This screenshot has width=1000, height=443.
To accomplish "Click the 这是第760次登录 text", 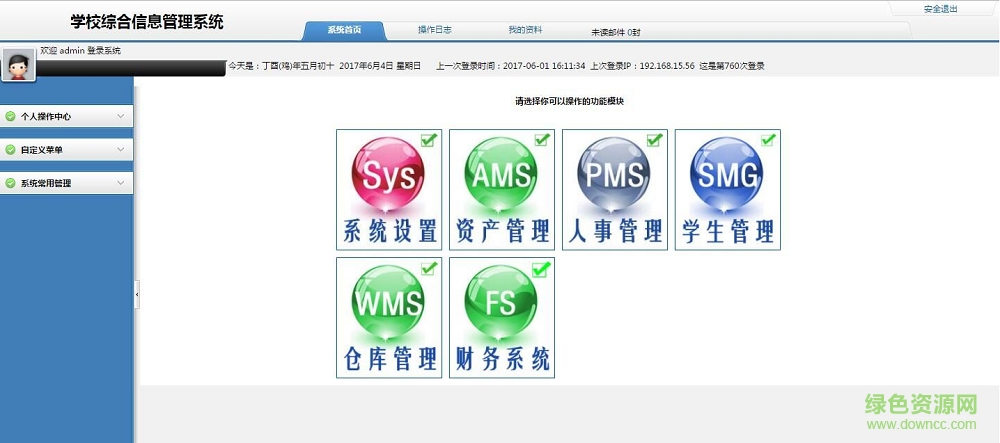I will click(x=732, y=66).
